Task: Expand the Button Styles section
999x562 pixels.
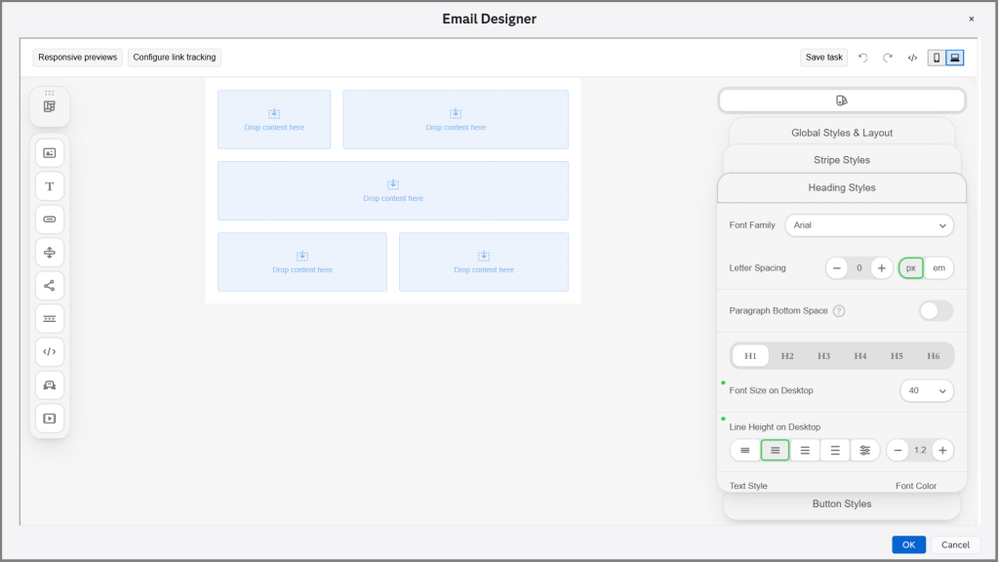Action: (842, 504)
